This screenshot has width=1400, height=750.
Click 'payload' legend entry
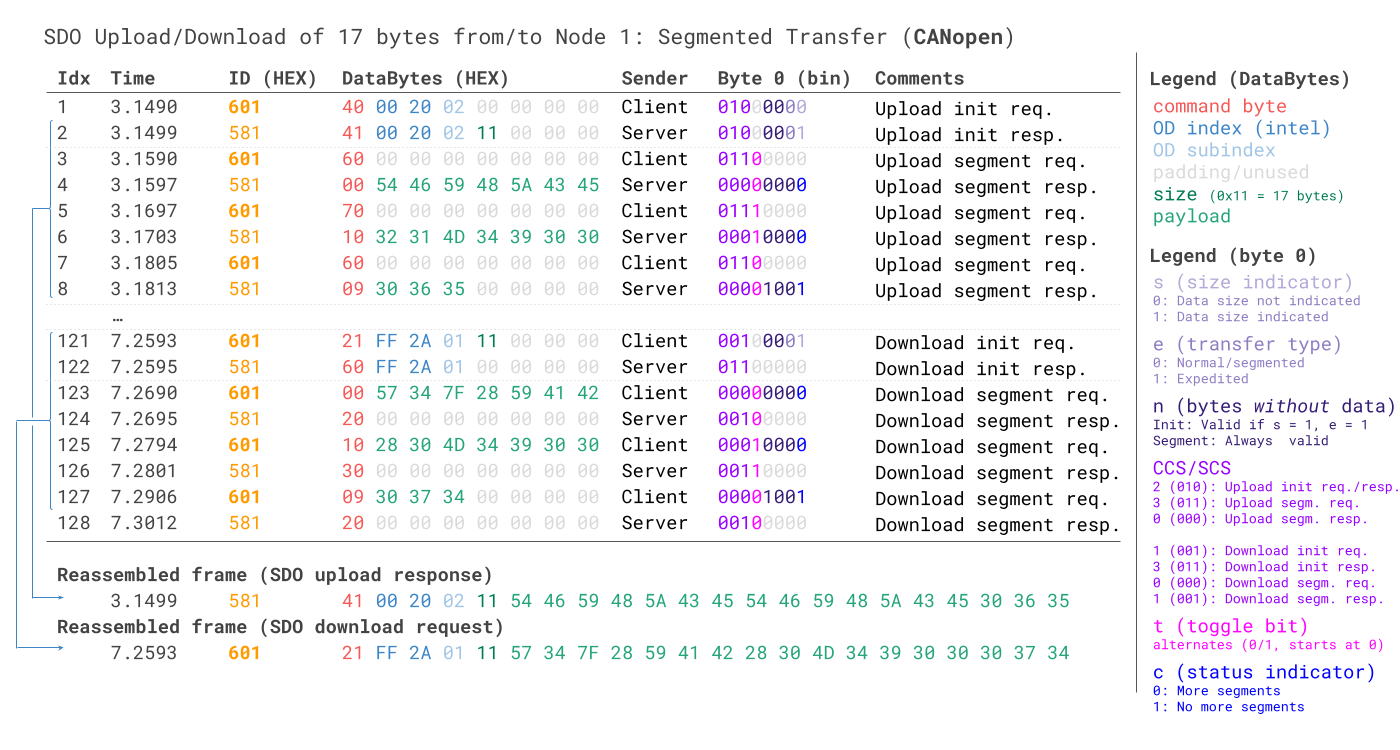click(1192, 216)
